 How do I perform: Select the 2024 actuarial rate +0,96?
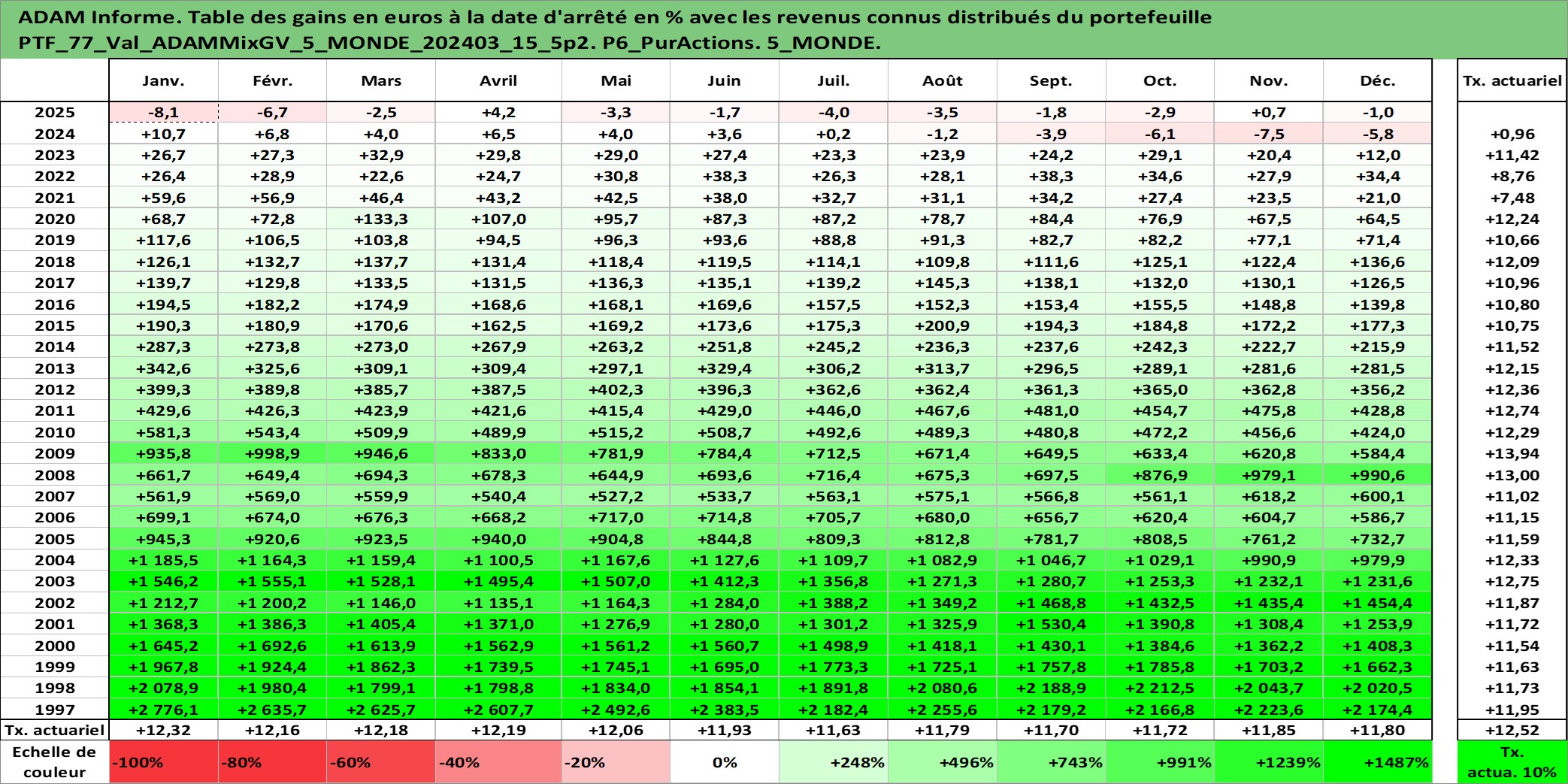coord(1512,134)
